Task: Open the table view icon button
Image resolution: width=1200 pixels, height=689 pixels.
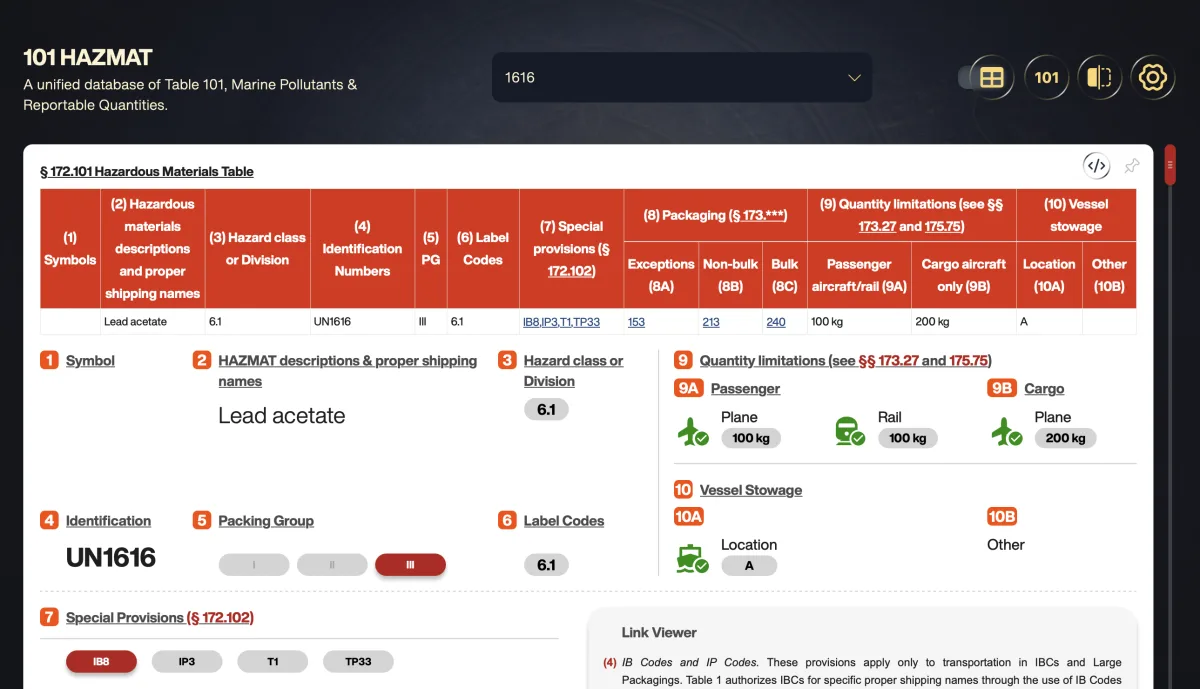Action: [992, 77]
